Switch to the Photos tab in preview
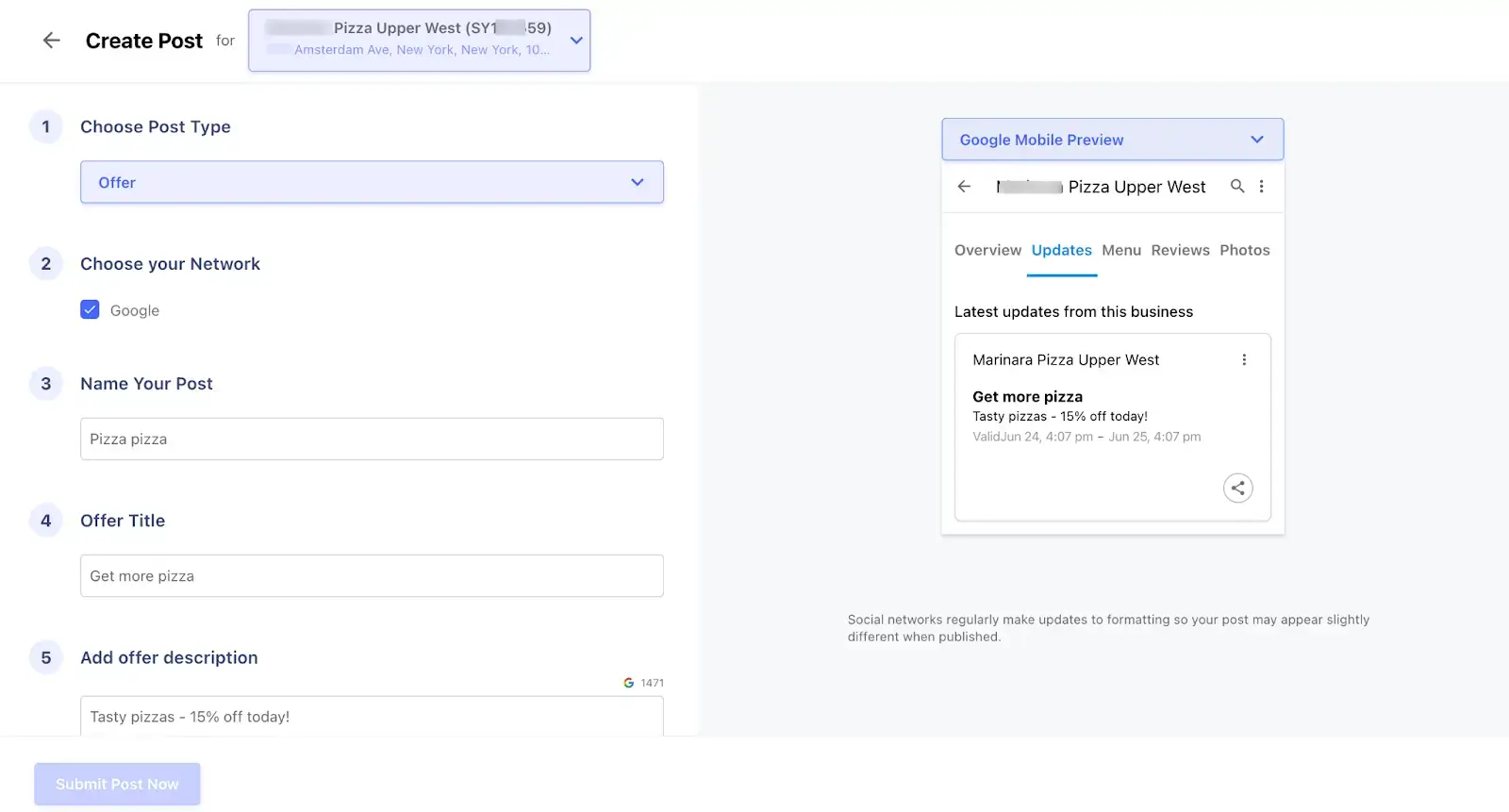Screen dimensions: 1509x812 (x=1244, y=250)
